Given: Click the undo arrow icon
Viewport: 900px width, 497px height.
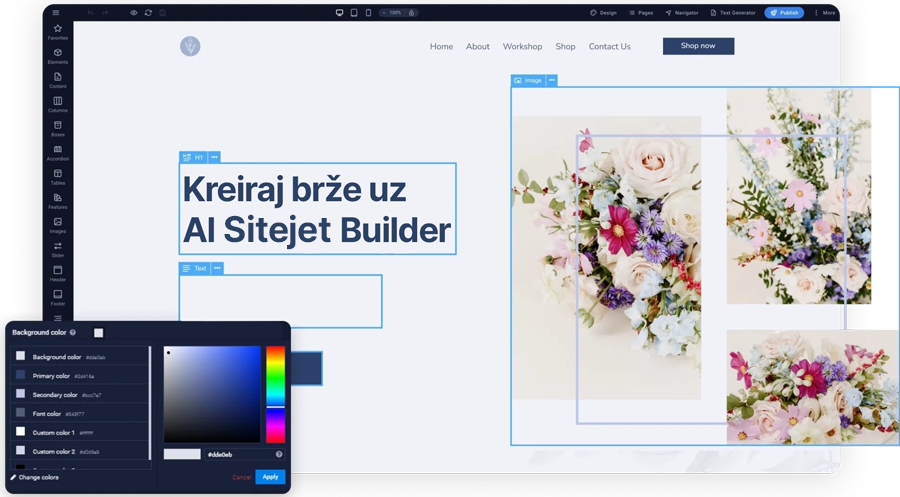Looking at the screenshot, I should click(x=91, y=13).
